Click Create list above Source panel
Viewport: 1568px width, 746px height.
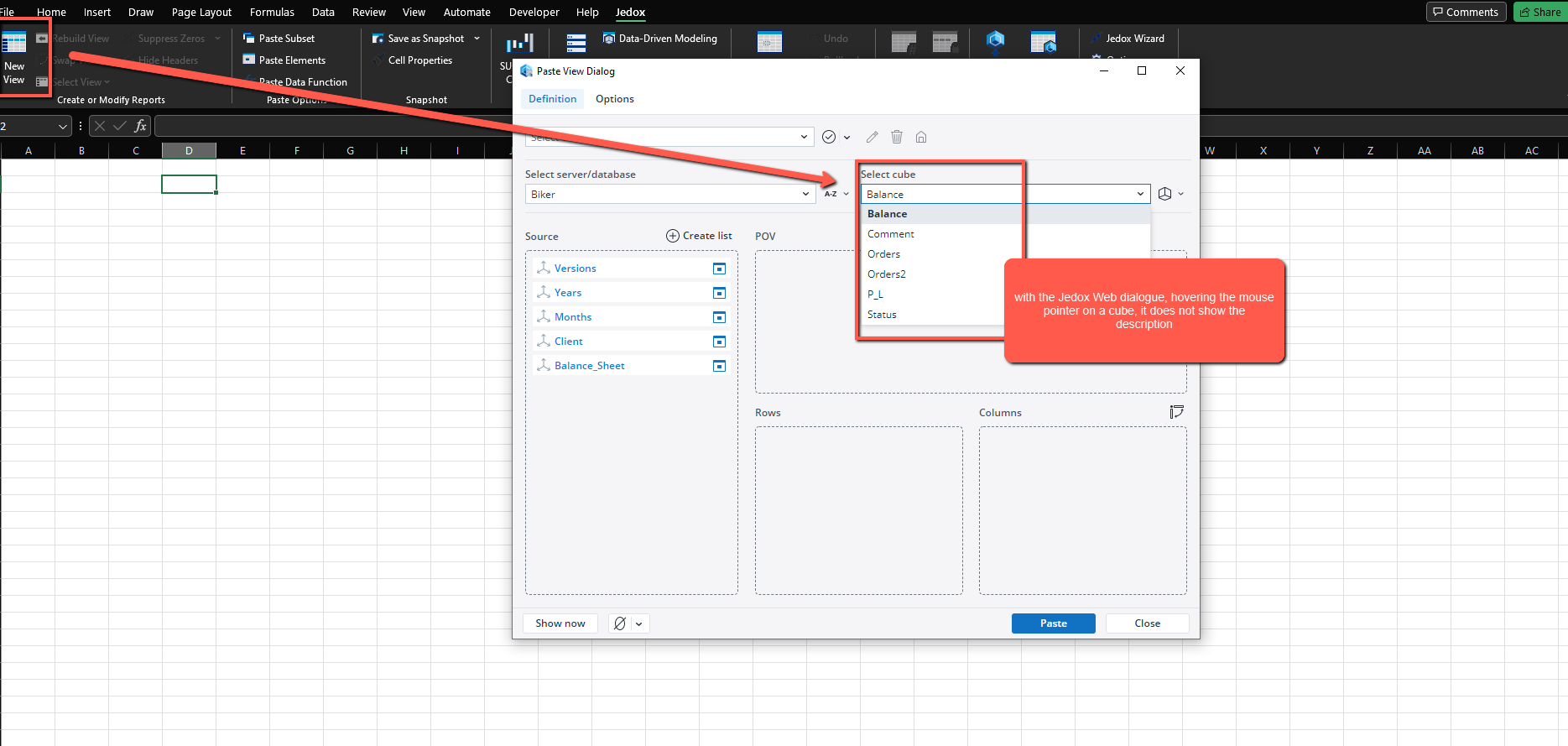pyautogui.click(x=699, y=236)
